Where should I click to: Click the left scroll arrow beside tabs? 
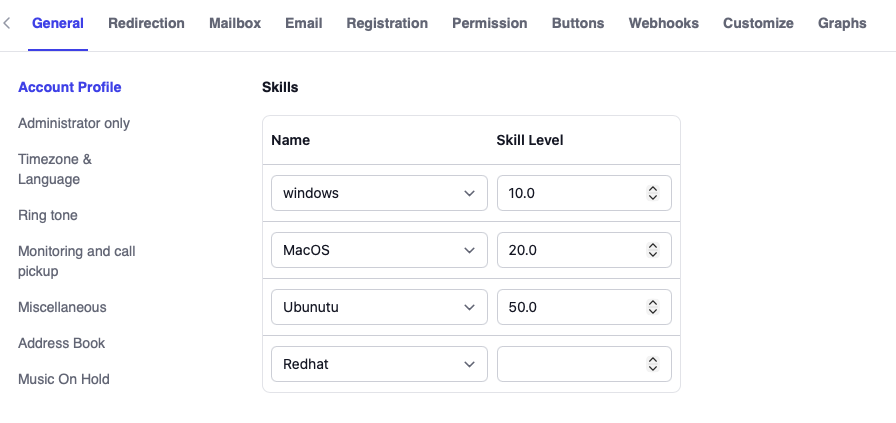[8, 23]
